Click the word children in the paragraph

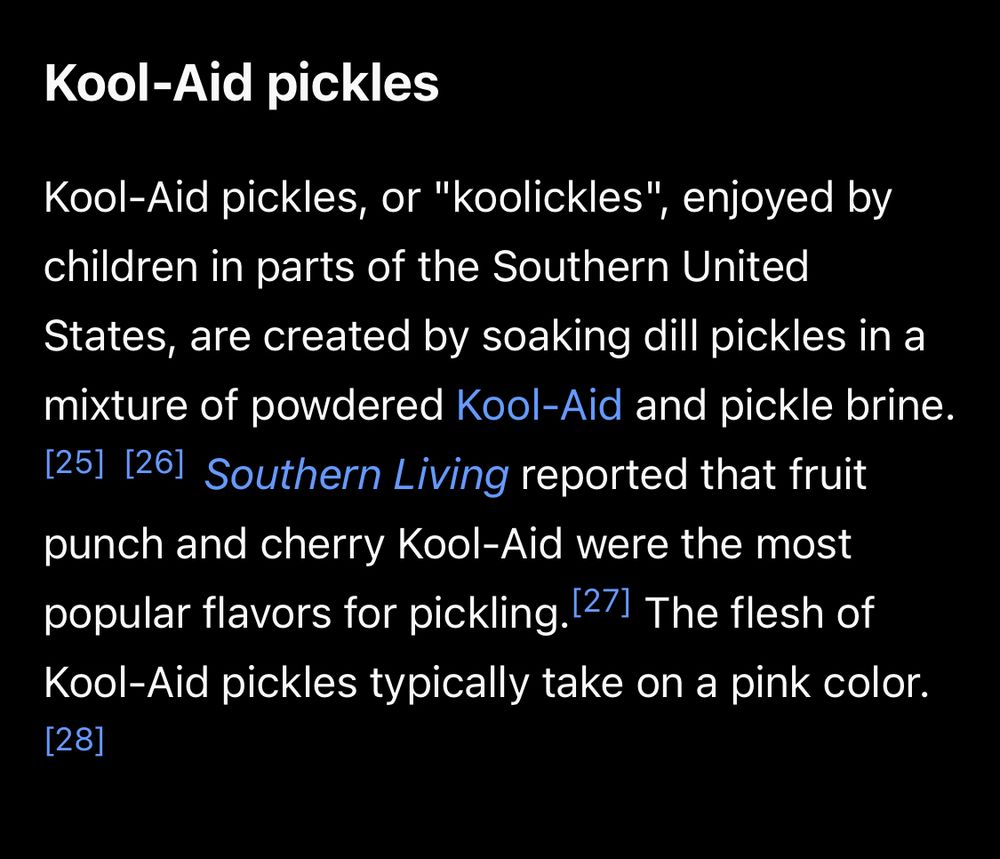pyautogui.click(x=121, y=267)
